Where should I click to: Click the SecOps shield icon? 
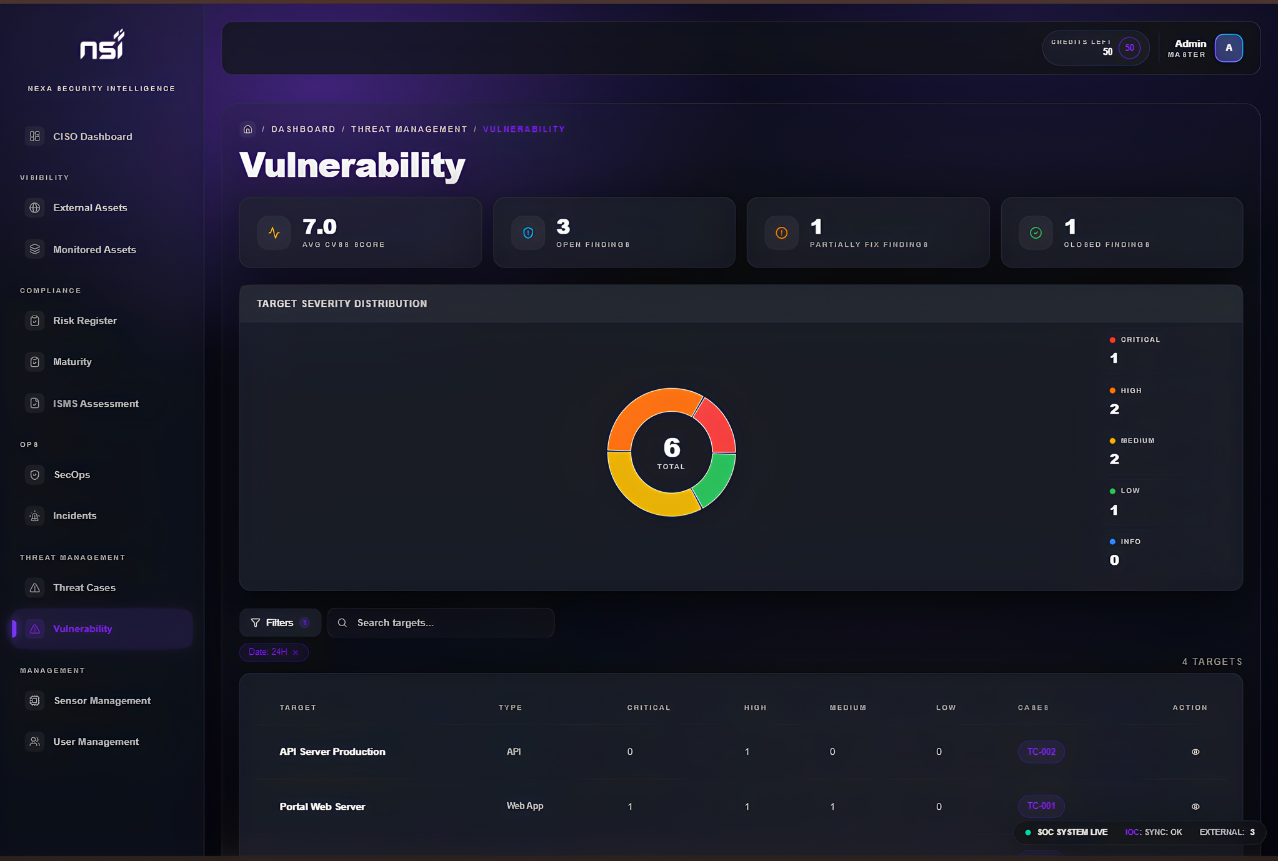pyautogui.click(x=35, y=475)
